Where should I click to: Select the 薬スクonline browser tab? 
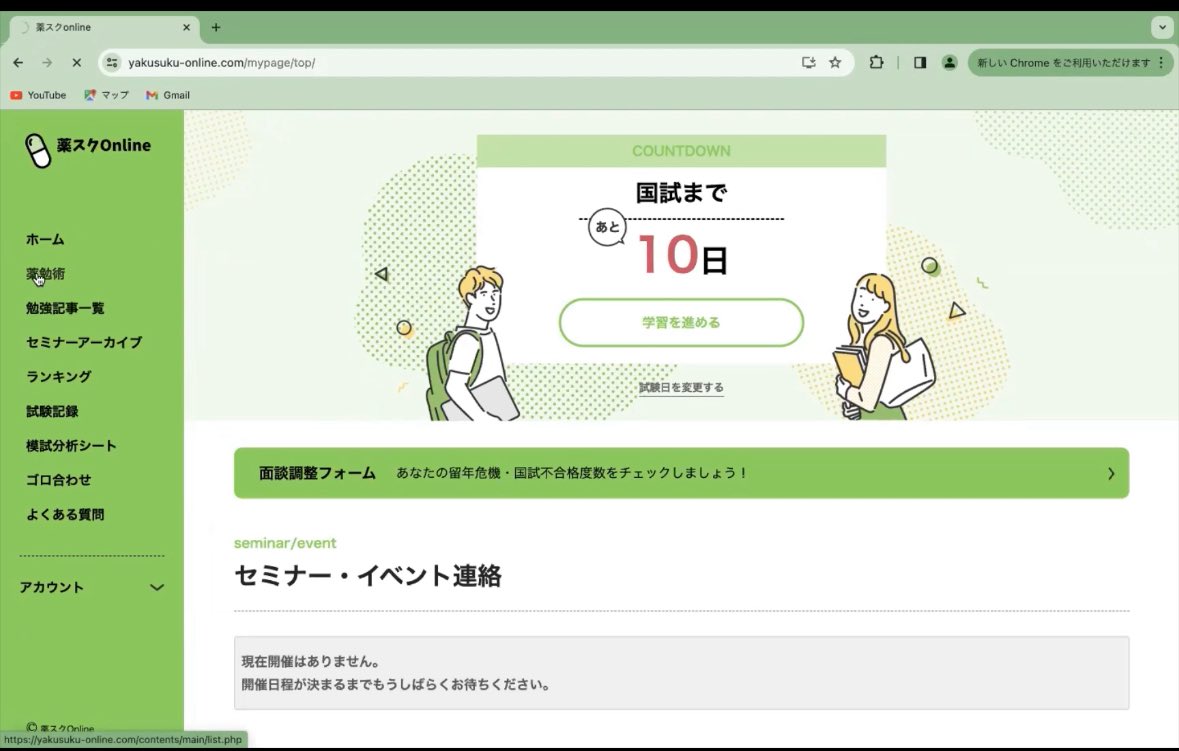pyautogui.click(x=103, y=27)
